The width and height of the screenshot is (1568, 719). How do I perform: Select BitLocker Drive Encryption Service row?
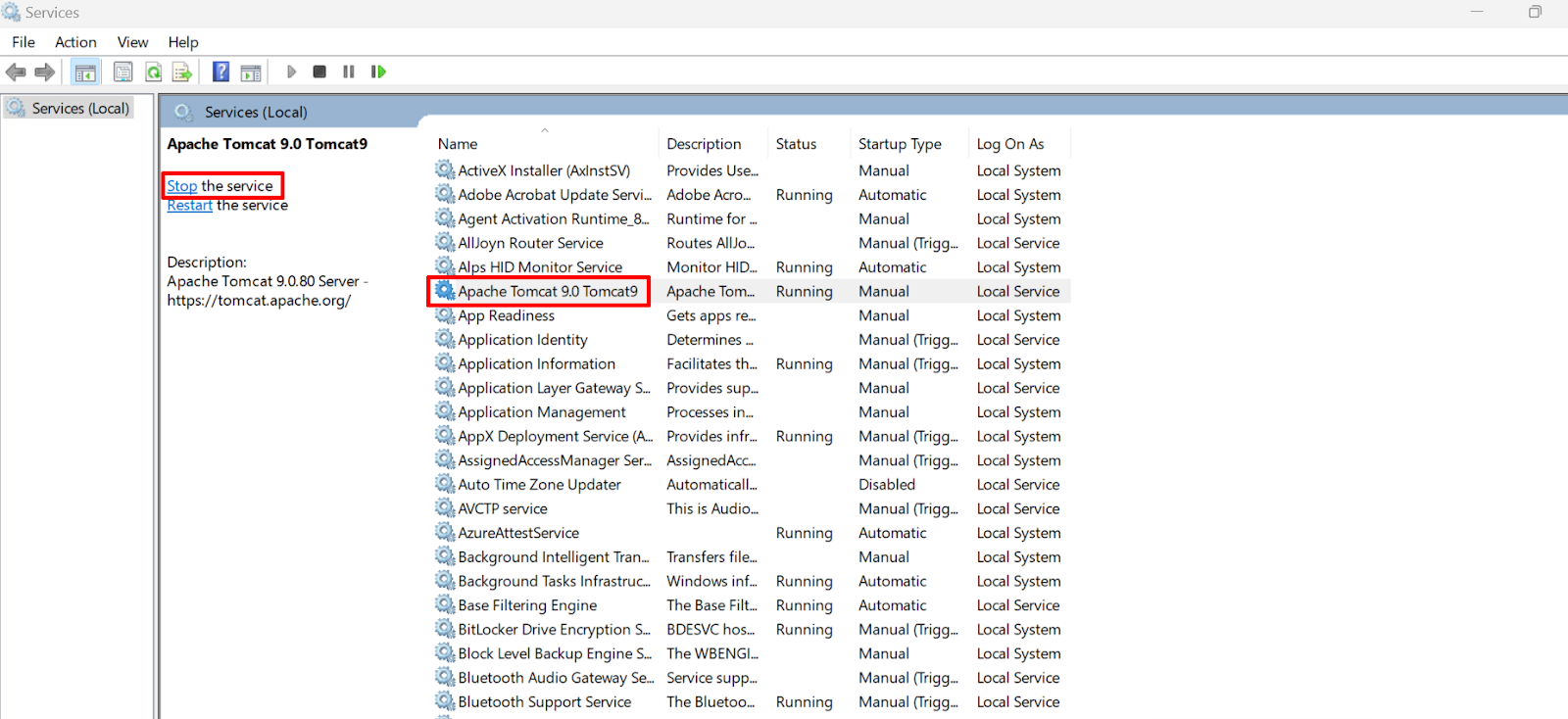pyautogui.click(x=751, y=629)
